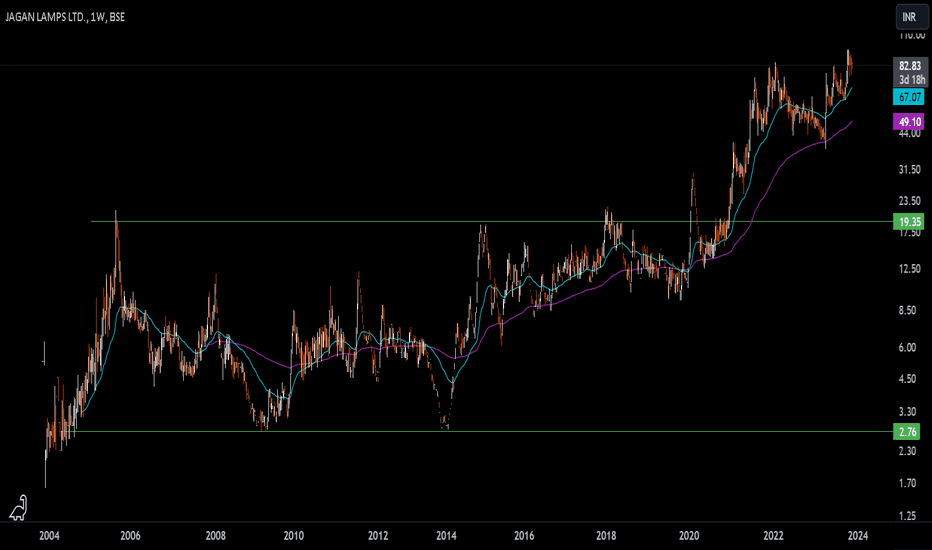932x550 pixels.
Task: Select the upper horizontal line label 19.35
Action: [909, 222]
